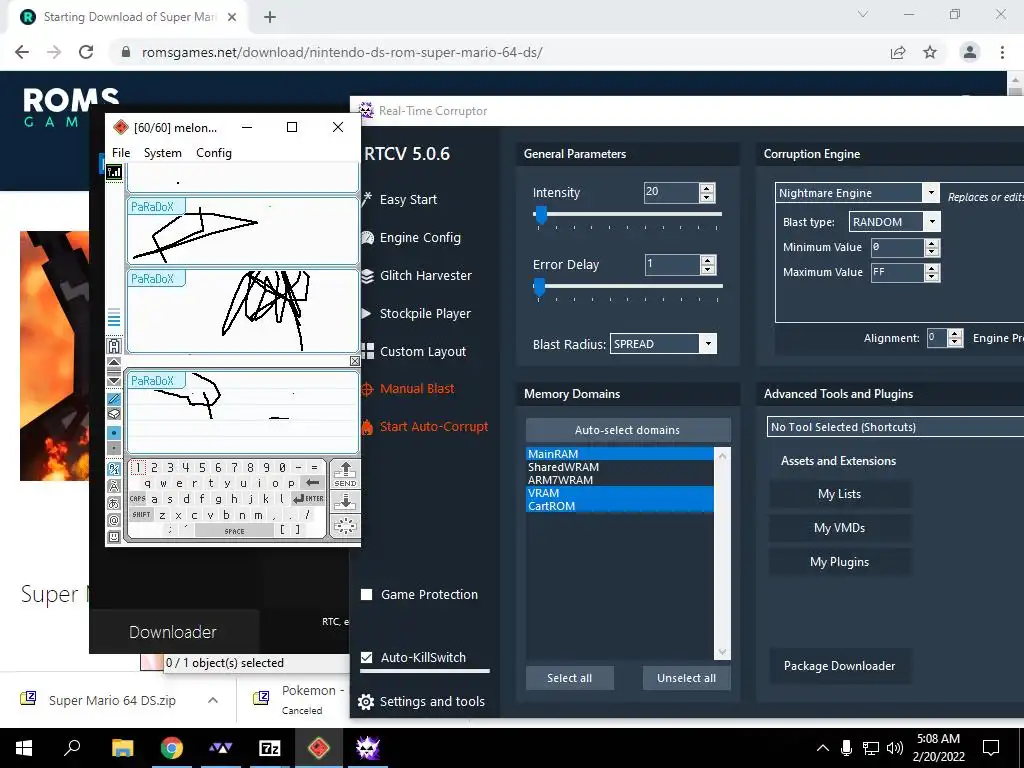The image size is (1024, 768).
Task: Increase the Maximum Value stepper
Action: click(932, 268)
